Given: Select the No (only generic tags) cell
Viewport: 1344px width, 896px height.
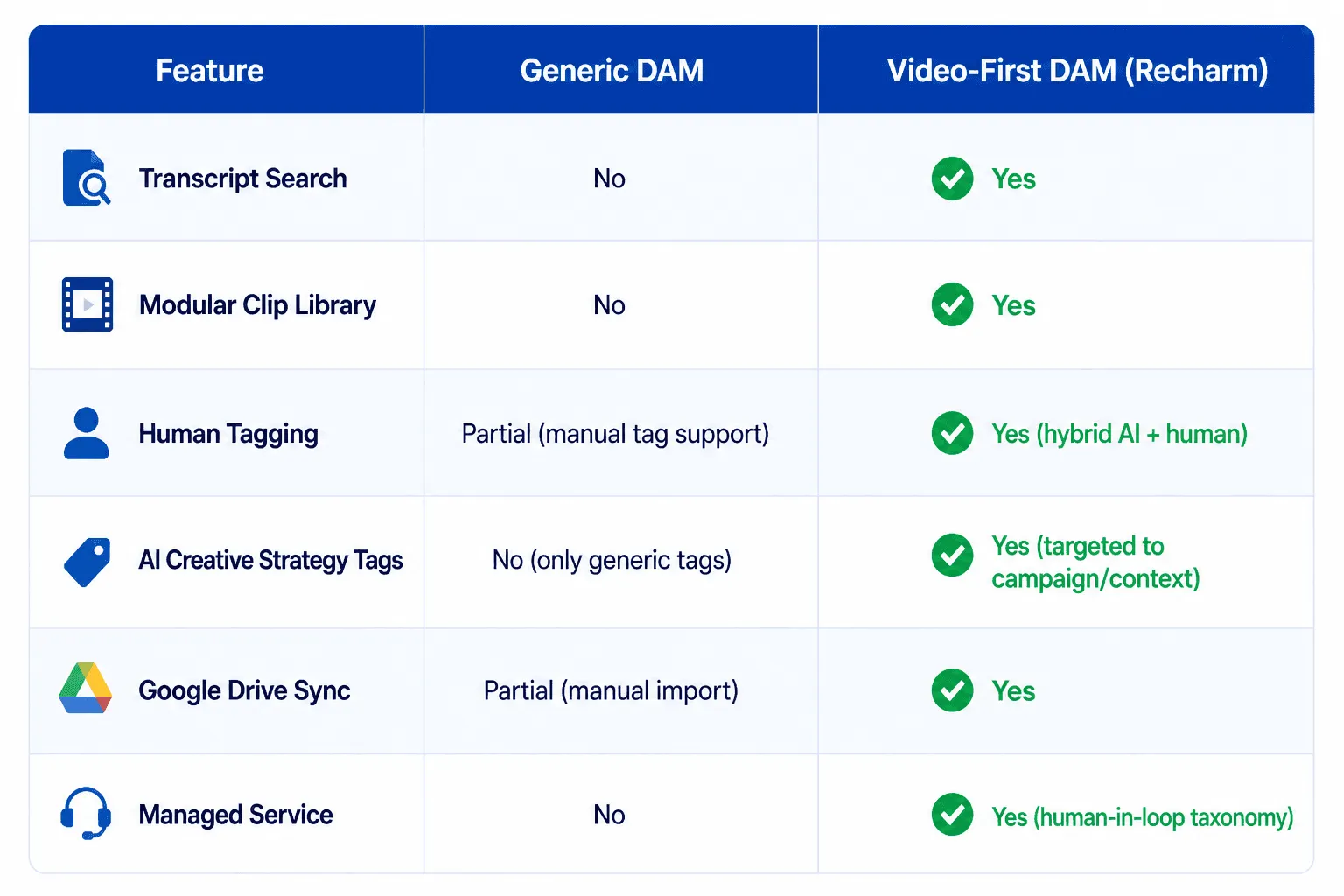Looking at the screenshot, I should pyautogui.click(x=612, y=560).
